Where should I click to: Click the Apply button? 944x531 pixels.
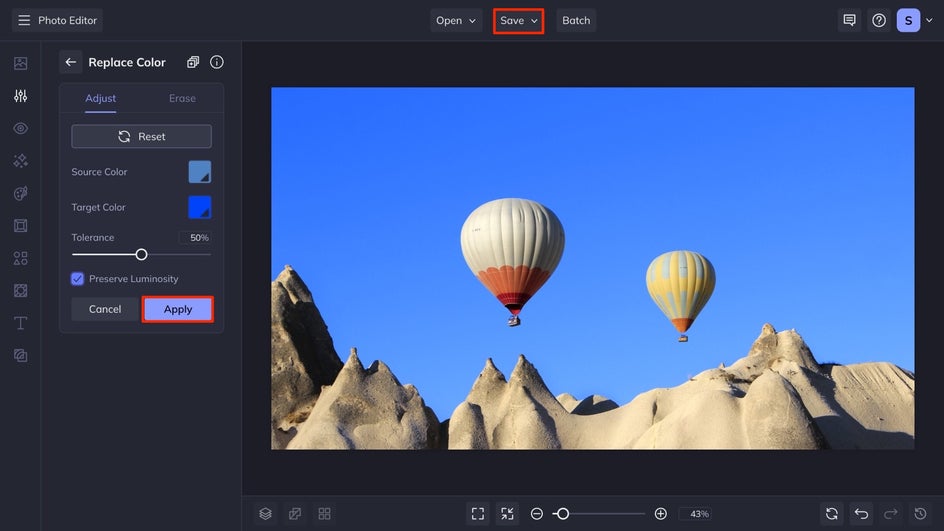pyautogui.click(x=178, y=309)
